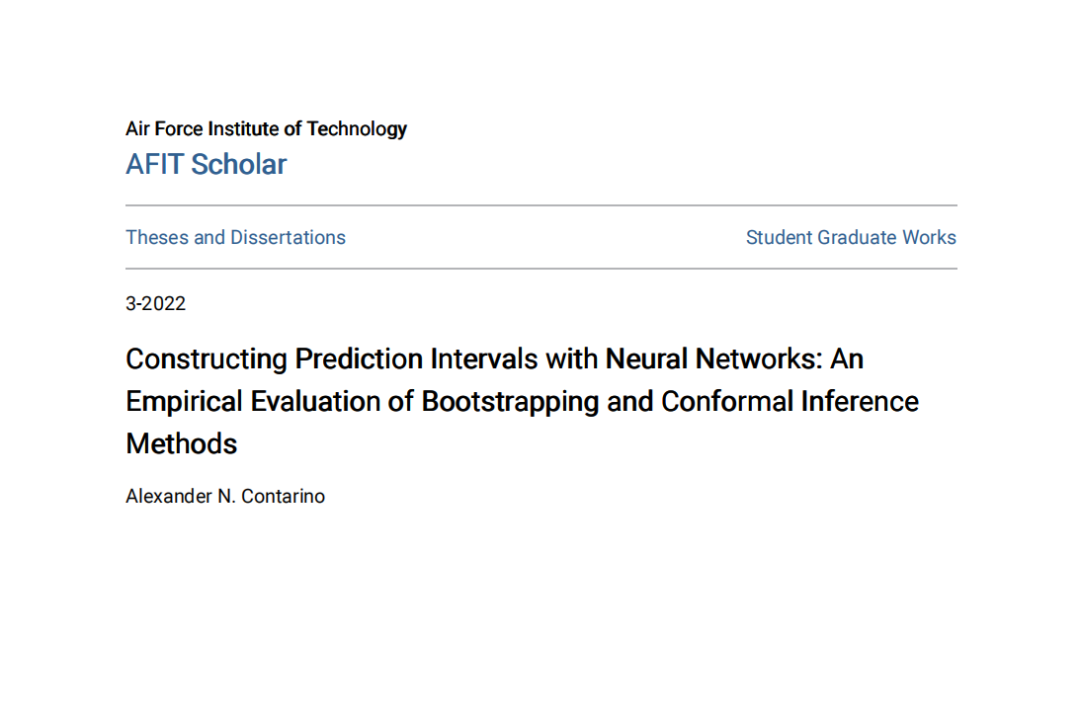Click the word An ending the first title line
Screen dimensions: 1080x717
(x=846, y=358)
